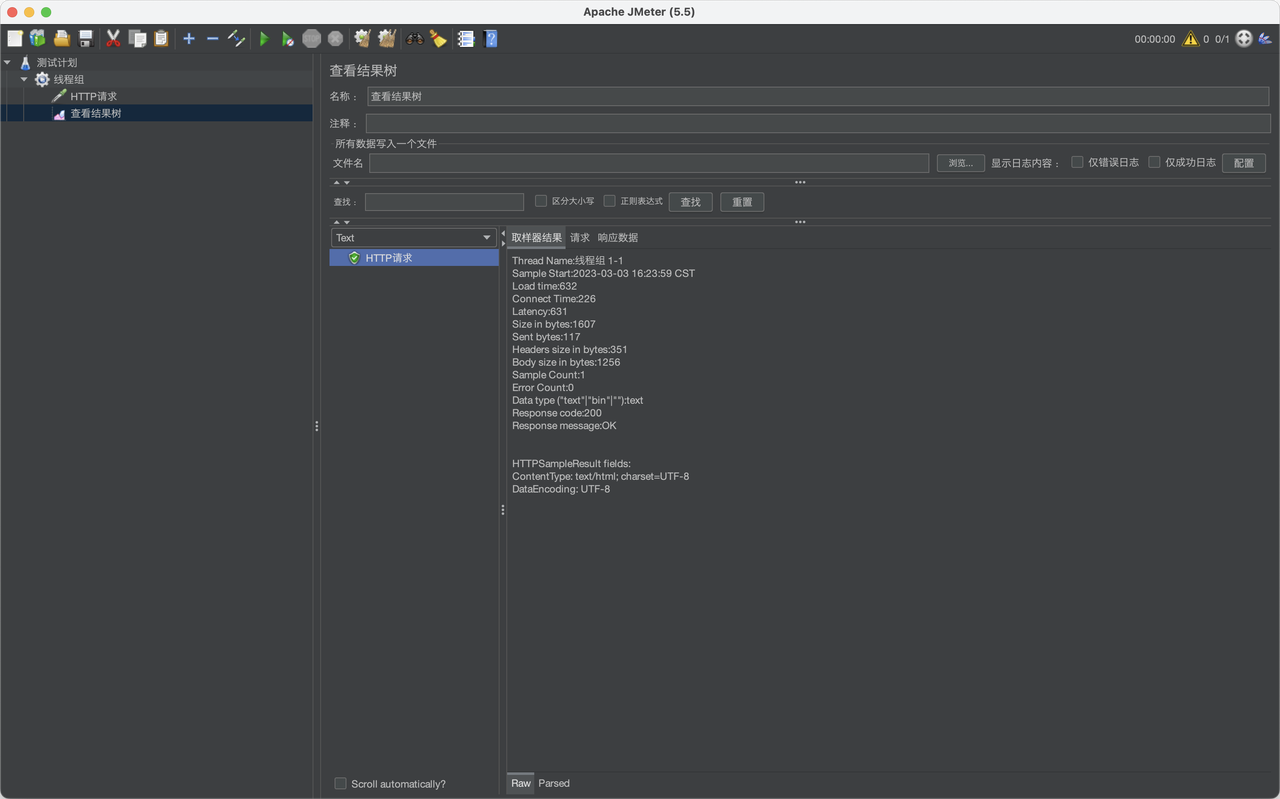This screenshot has width=1280, height=799.
Task: Click the 查找 button
Action: (691, 202)
